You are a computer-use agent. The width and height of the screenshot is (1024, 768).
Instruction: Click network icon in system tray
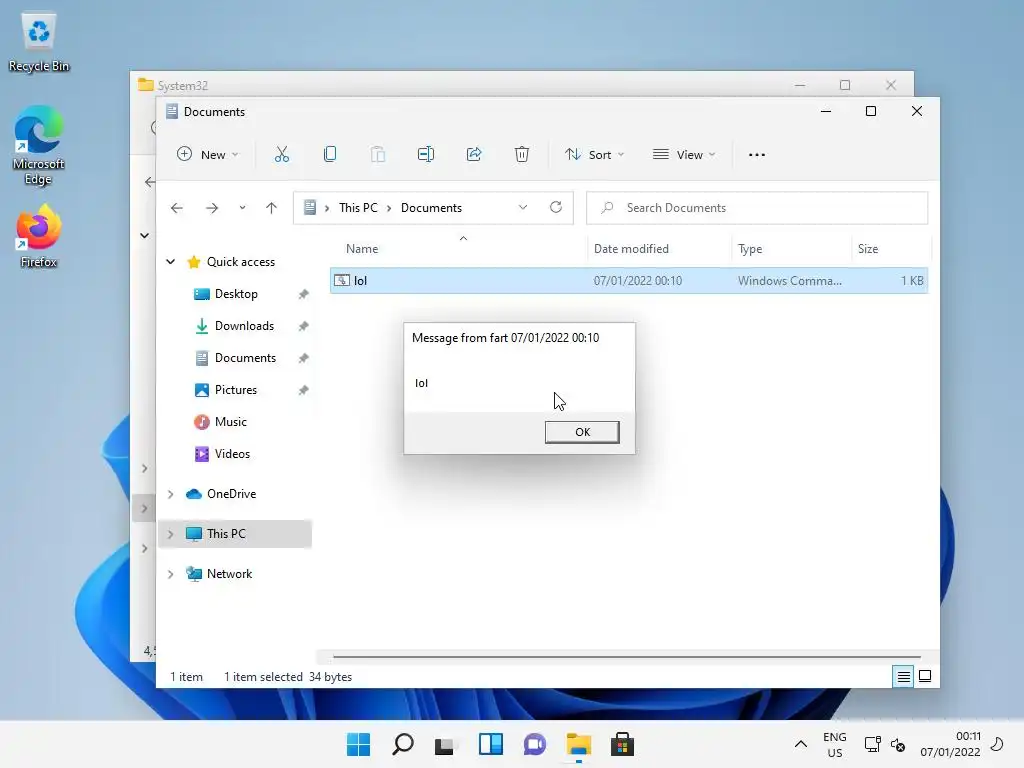pos(872,744)
